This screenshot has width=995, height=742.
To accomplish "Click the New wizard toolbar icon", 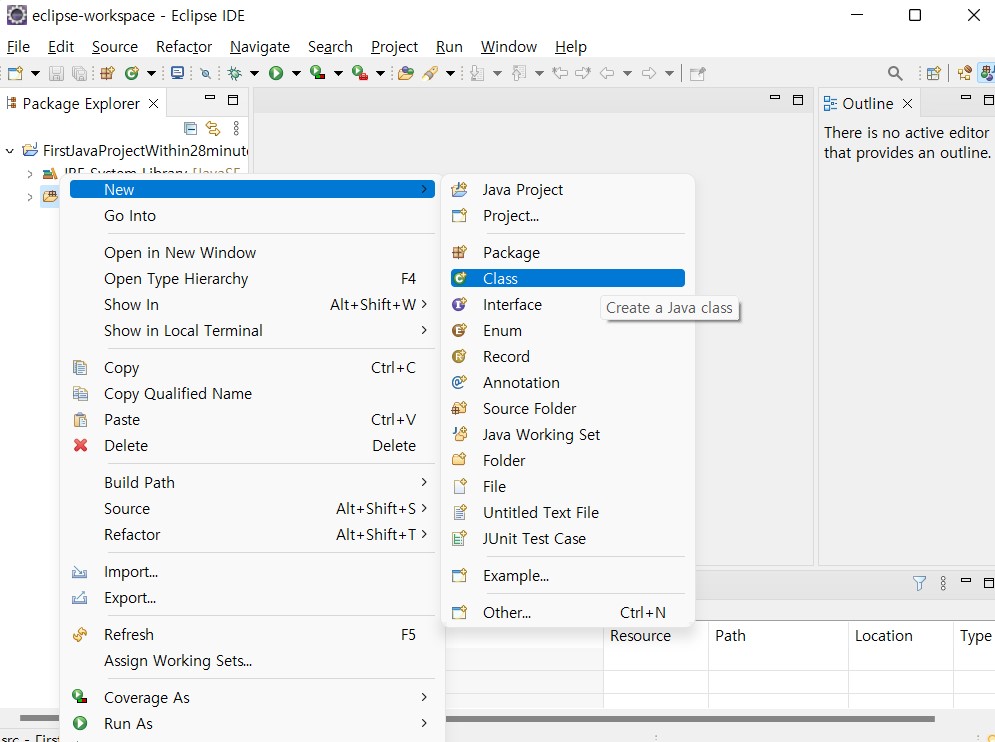I will click(x=15, y=73).
